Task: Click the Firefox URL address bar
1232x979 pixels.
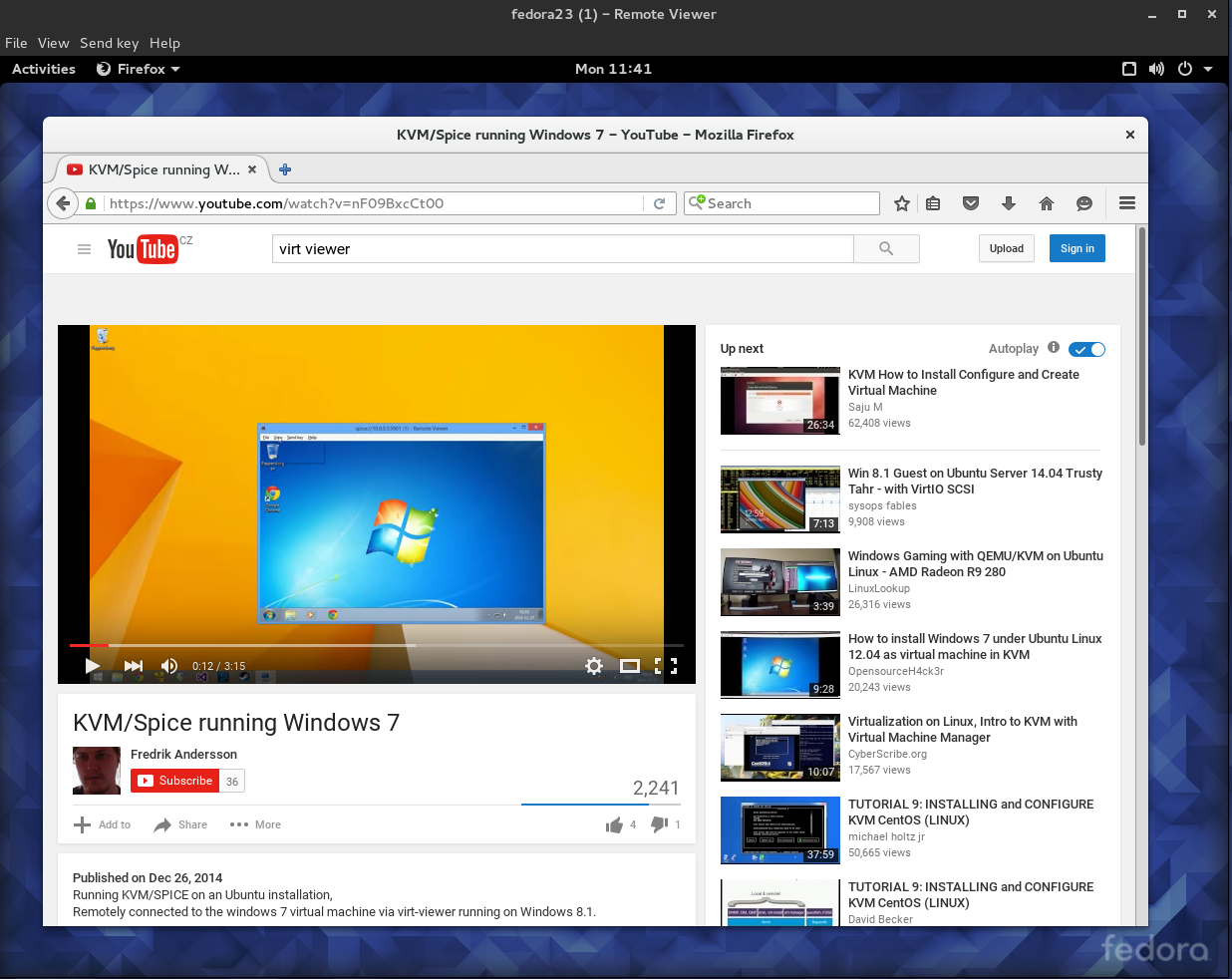Action: (374, 203)
